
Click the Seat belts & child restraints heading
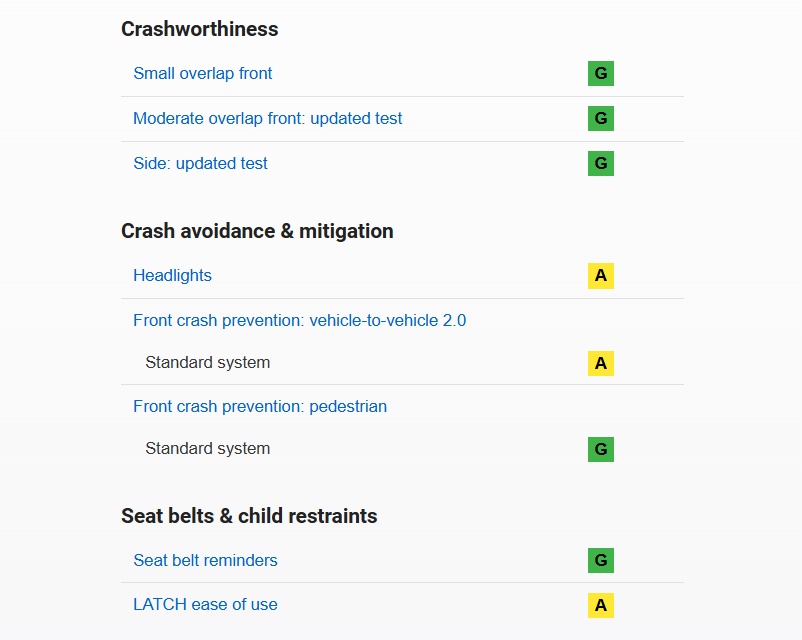tap(249, 516)
